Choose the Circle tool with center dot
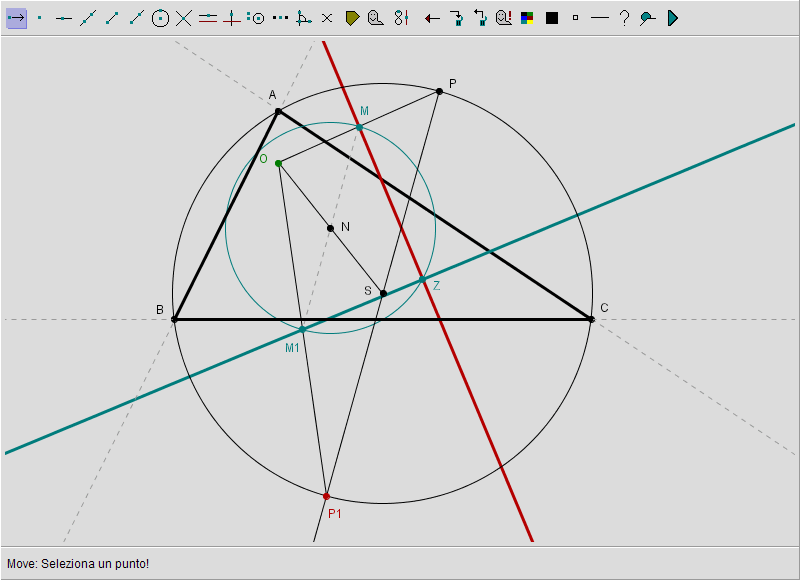This screenshot has height=580, width=800. [x=160, y=18]
